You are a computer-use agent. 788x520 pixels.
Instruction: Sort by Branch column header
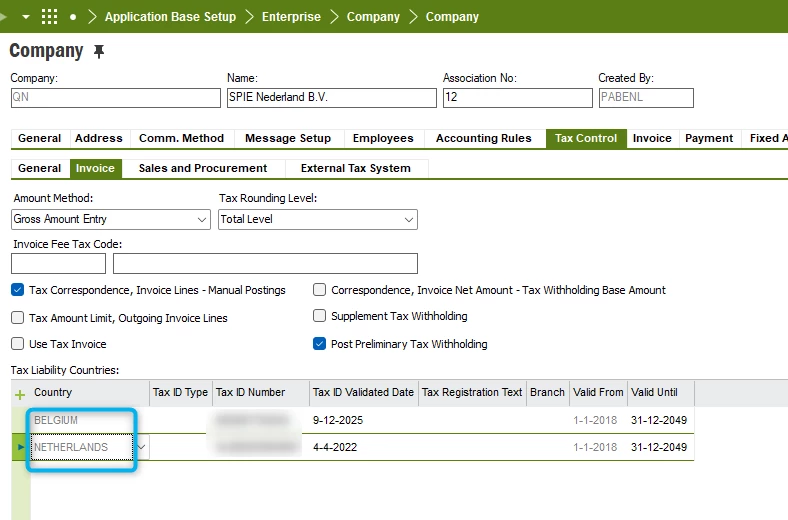coord(547,392)
